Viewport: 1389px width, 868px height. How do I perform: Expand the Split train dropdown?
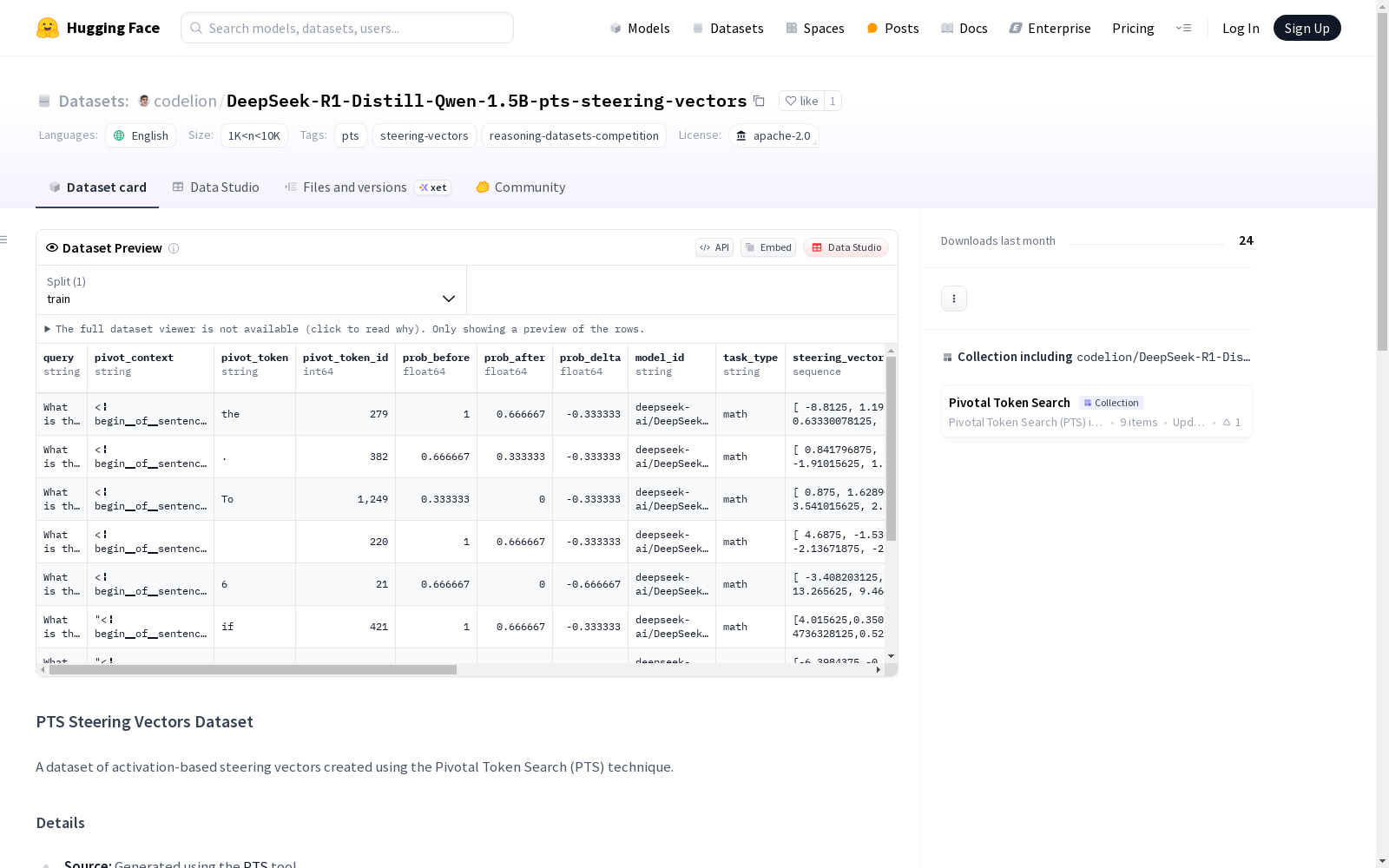coord(252,290)
